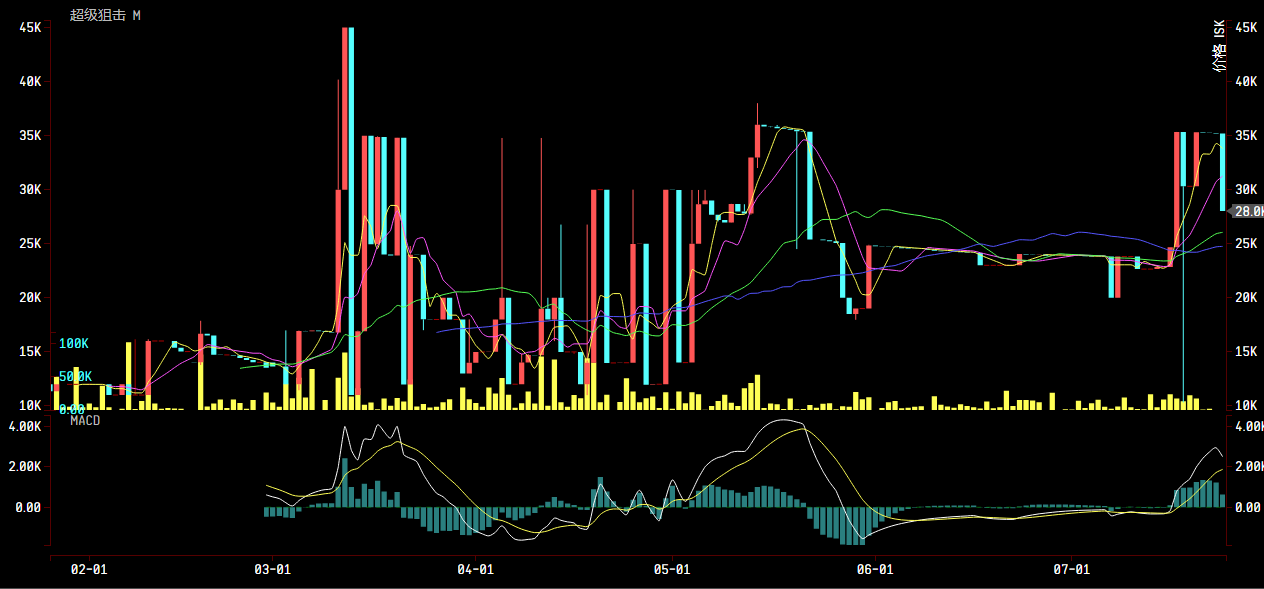Select the 07-01 date label
Screen dimensions: 1264x589
point(1071,570)
